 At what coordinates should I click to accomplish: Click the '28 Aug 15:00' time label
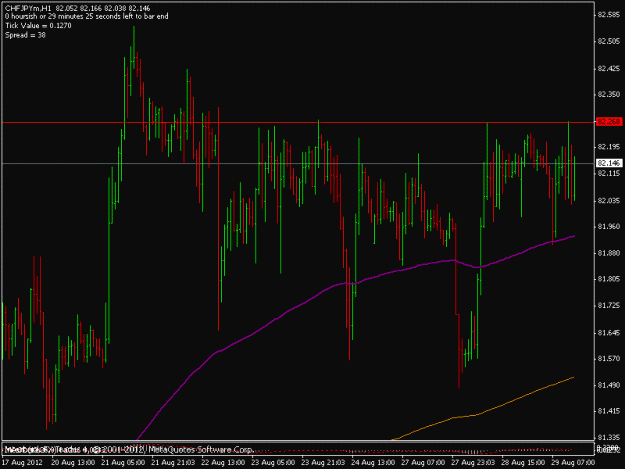coord(523,463)
